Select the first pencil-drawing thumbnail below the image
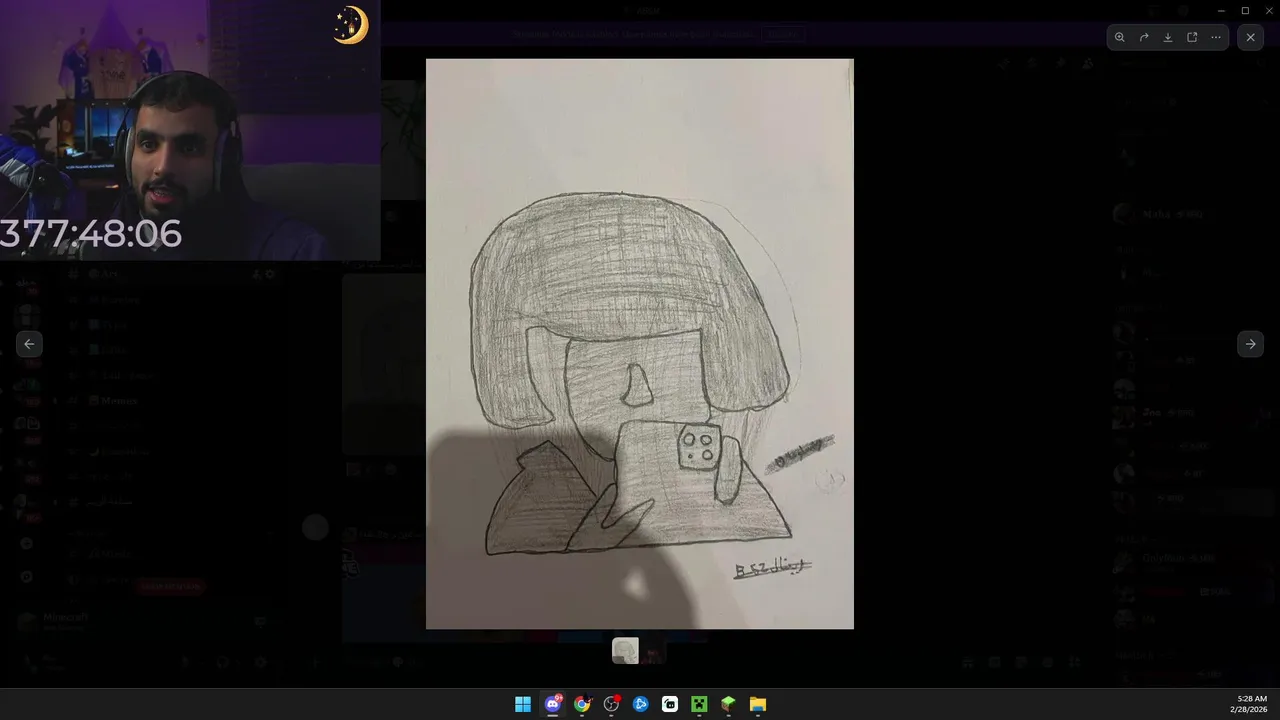This screenshot has width=1280, height=720. [x=625, y=651]
